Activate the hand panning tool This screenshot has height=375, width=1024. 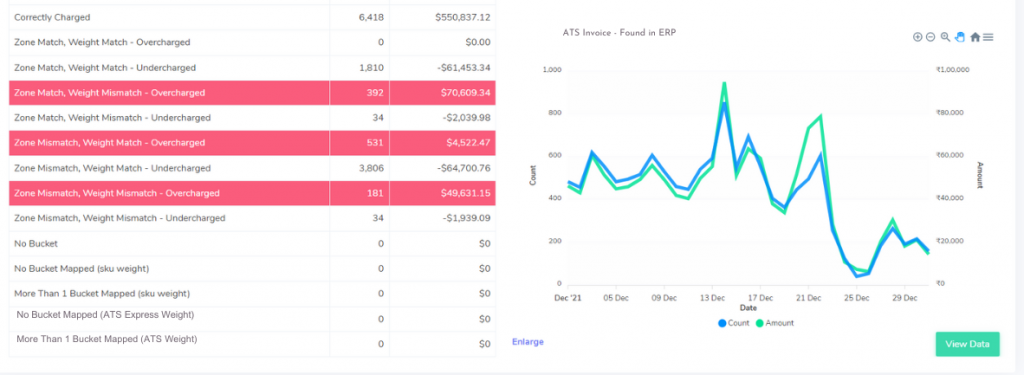point(959,37)
